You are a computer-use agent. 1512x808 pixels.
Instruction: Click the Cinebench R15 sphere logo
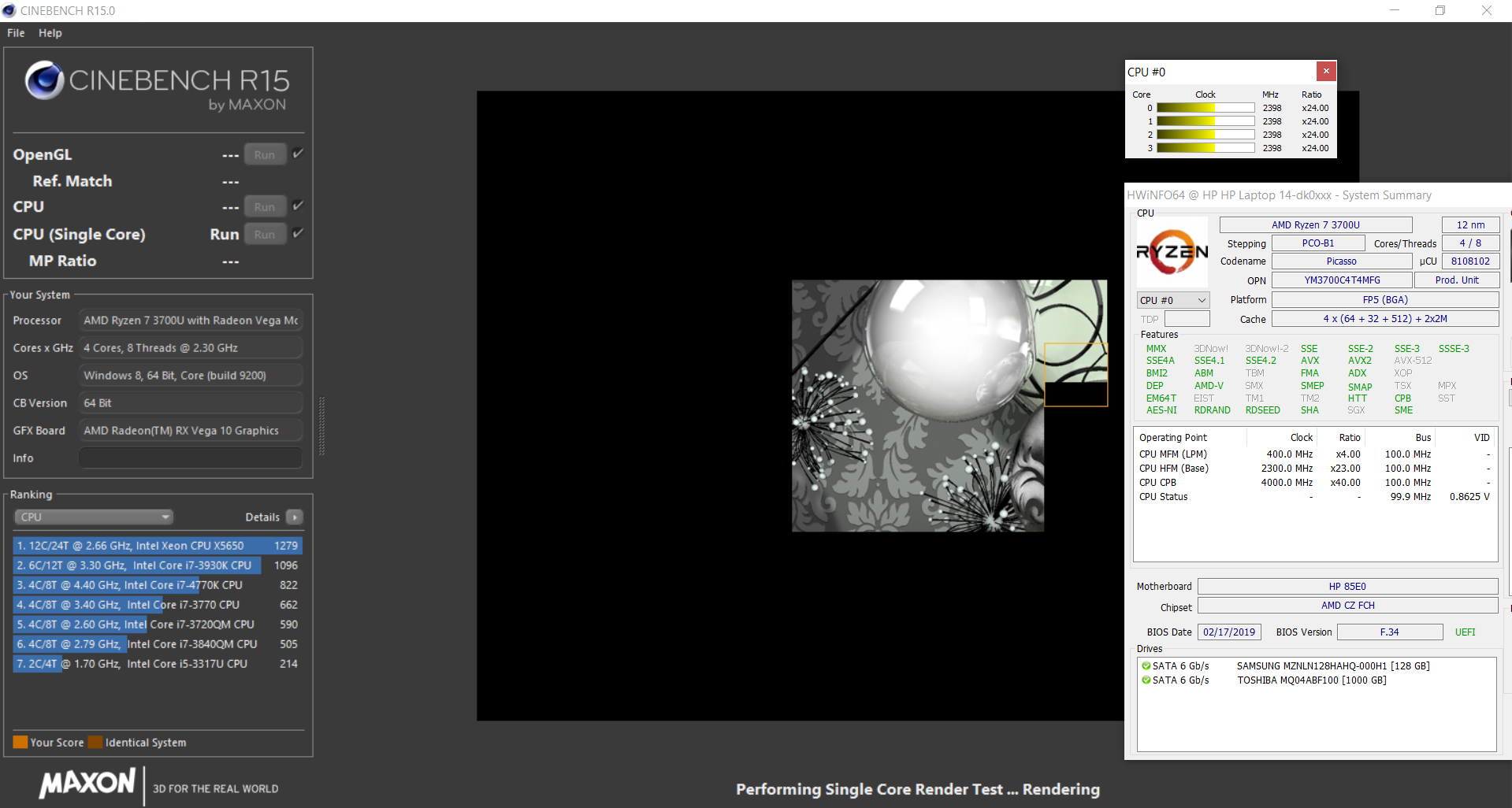pyautogui.click(x=44, y=80)
